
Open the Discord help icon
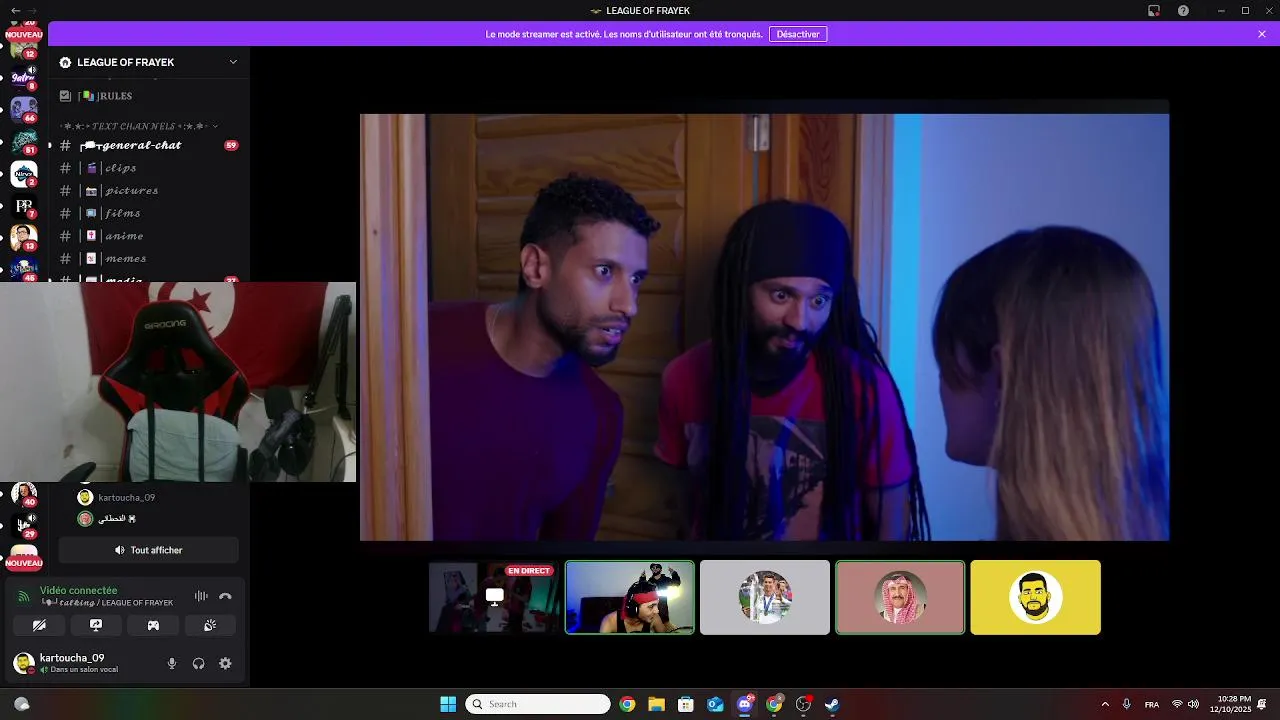[x=1183, y=10]
